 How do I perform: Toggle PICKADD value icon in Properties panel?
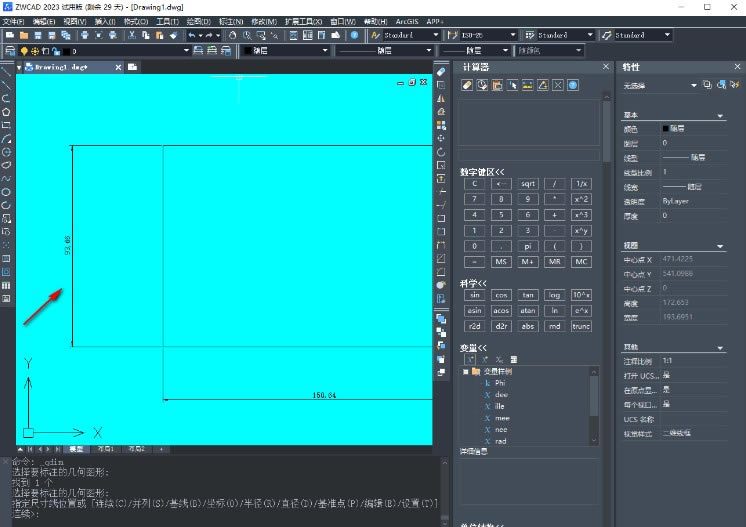(x=707, y=85)
